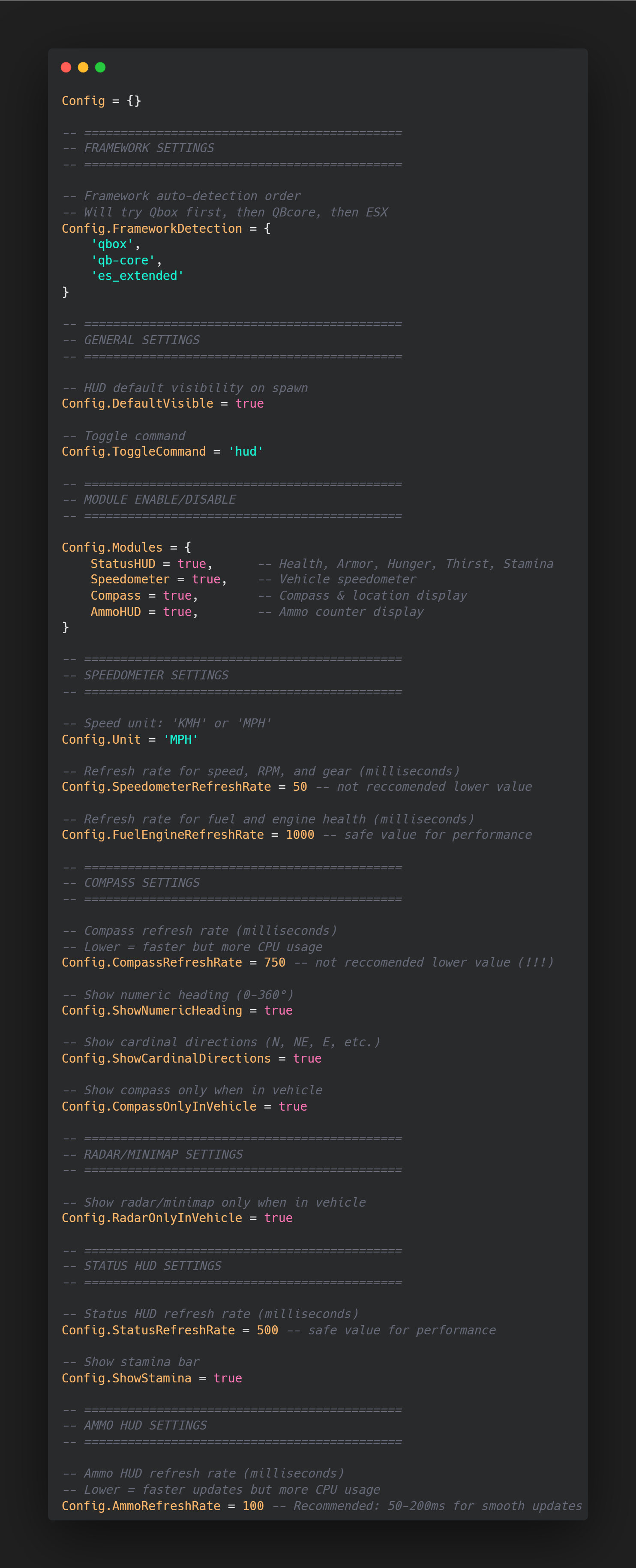Select the 'MPH' value assigned to Config.Unit
The image size is (636, 1568).
click(181, 739)
